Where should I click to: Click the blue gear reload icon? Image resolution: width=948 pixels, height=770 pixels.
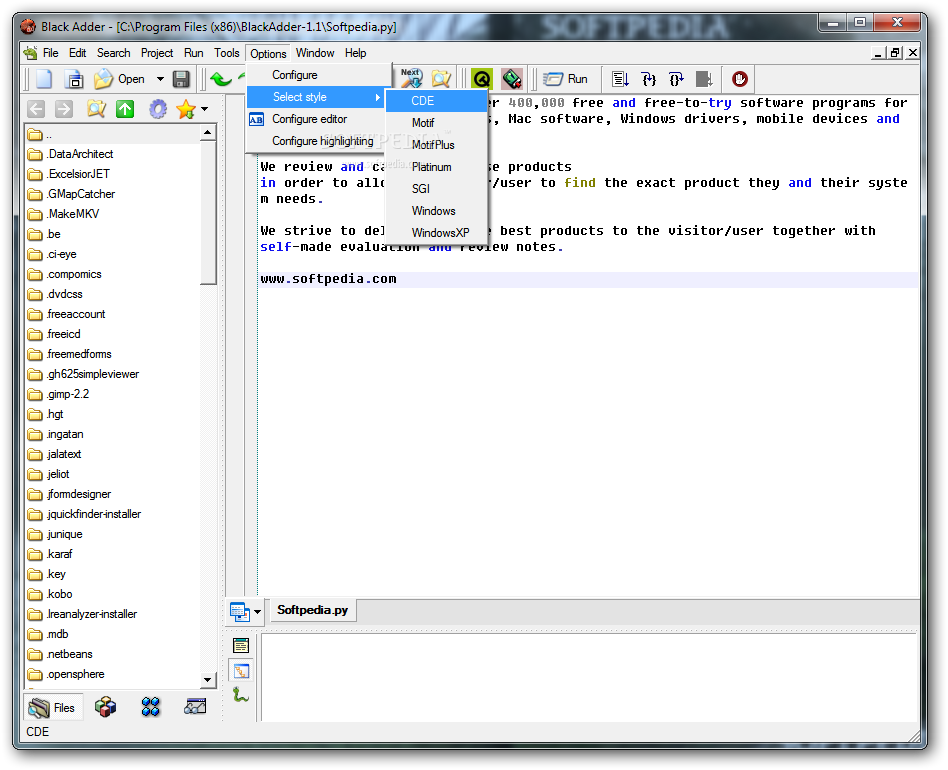click(x=158, y=109)
